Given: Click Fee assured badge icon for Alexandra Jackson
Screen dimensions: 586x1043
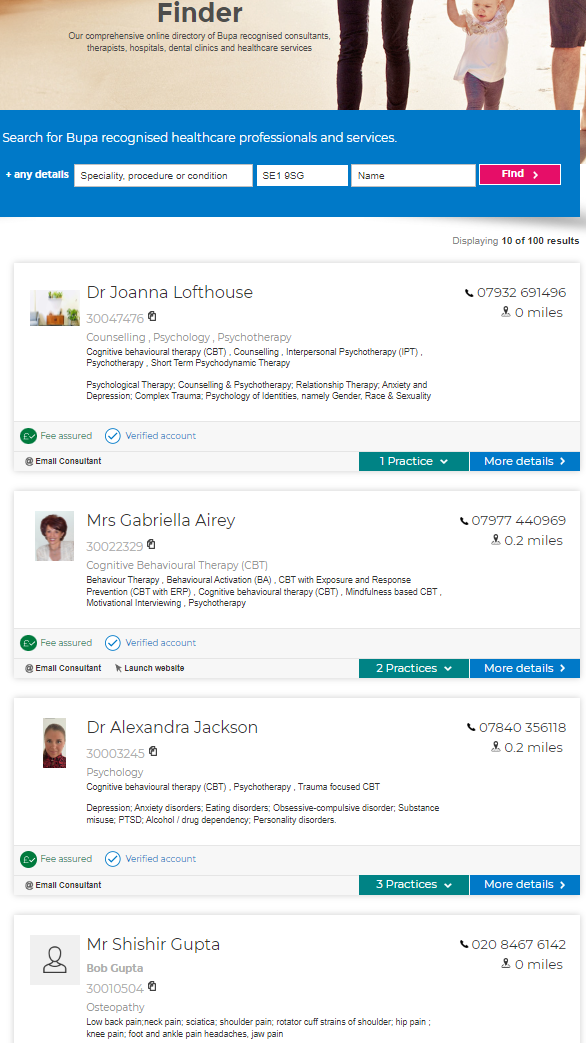Looking at the screenshot, I should 29,859.
